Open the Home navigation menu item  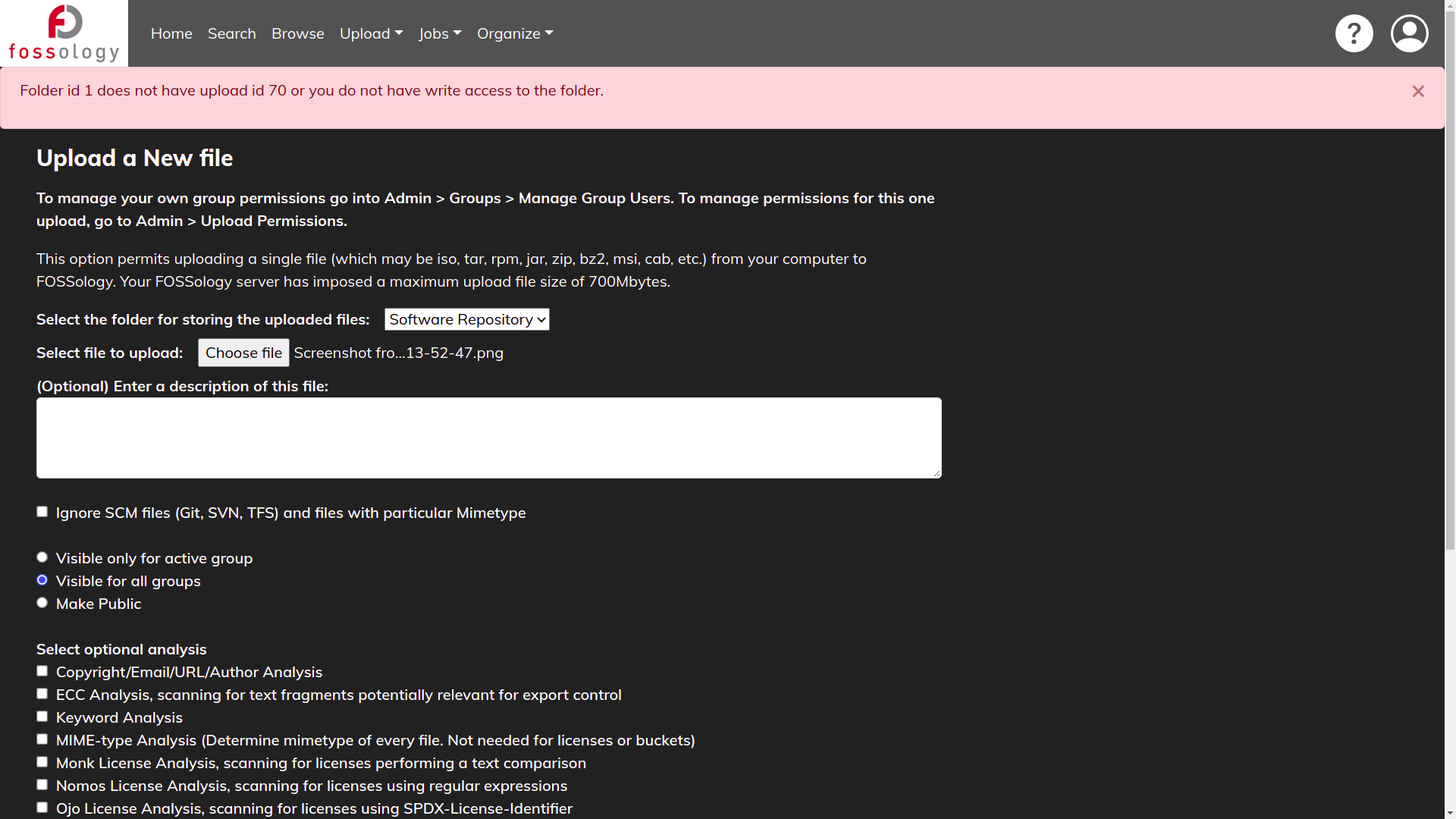coord(171,33)
